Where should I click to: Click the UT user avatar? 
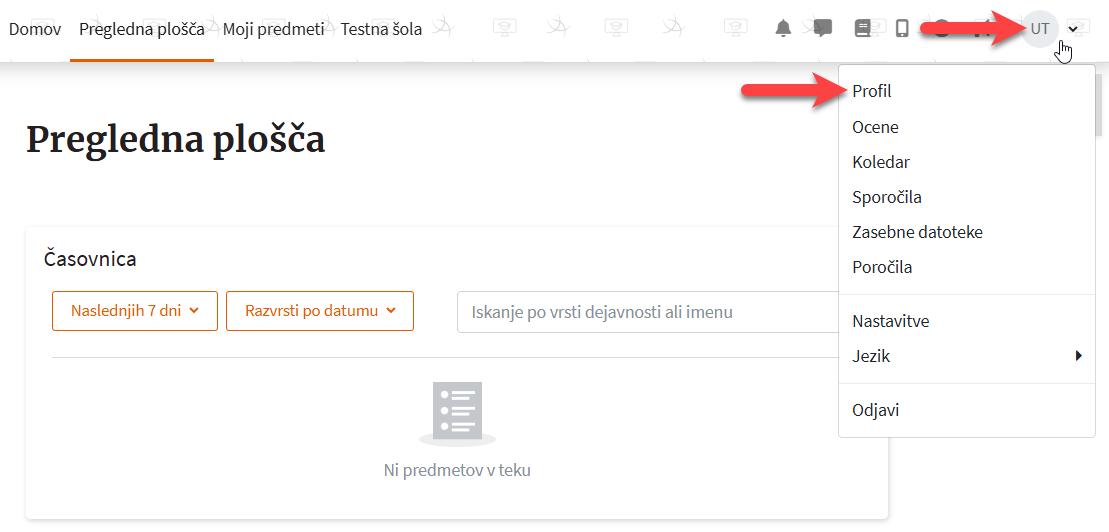pos(1040,29)
